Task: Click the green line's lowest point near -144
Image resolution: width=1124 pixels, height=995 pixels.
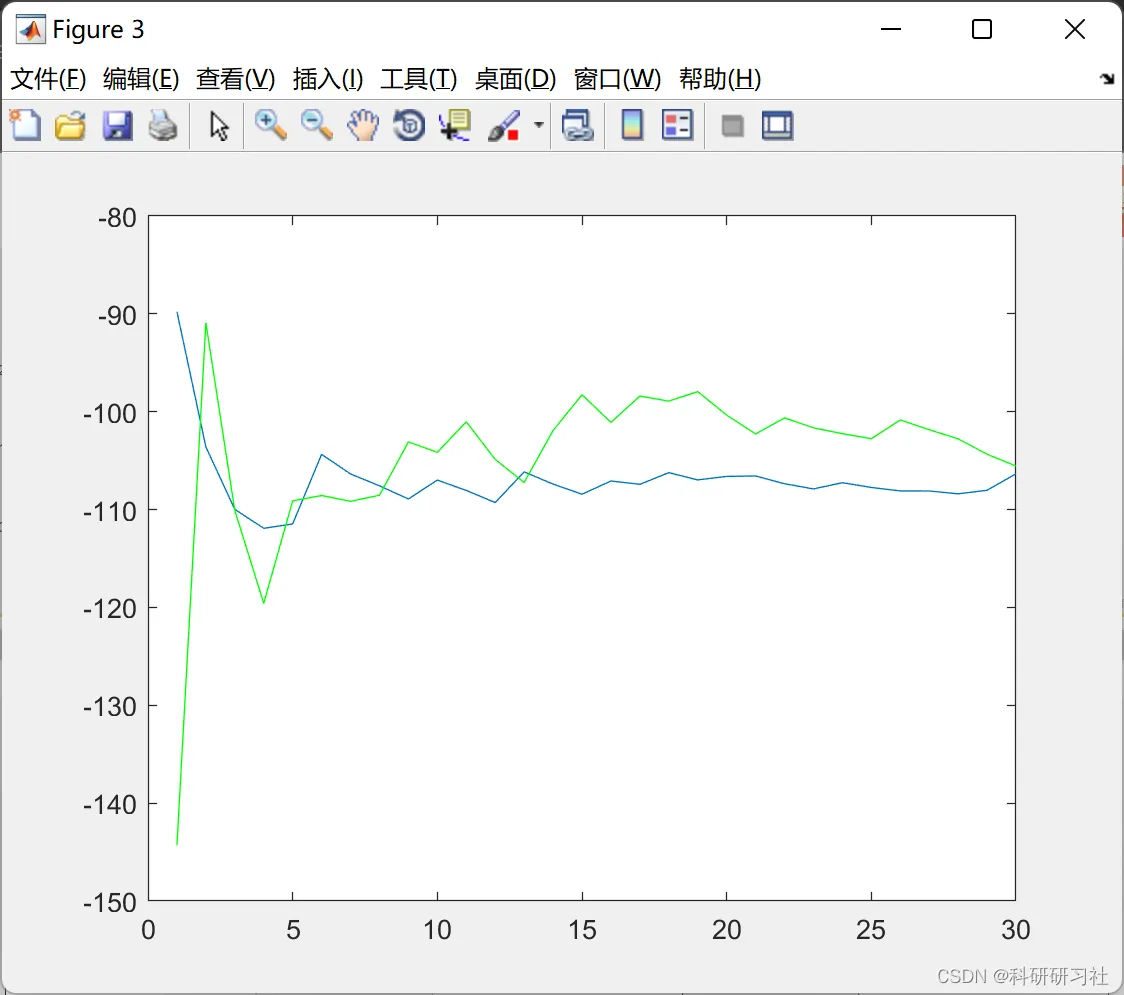Action: click(x=177, y=843)
